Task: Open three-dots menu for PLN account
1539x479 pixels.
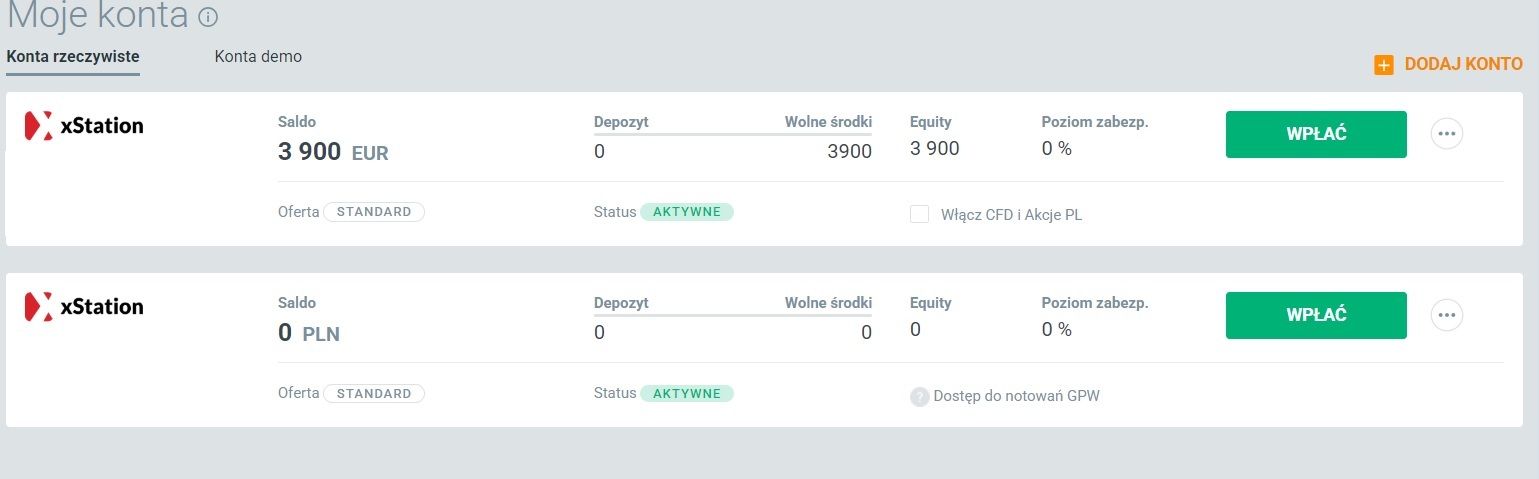Action: pyautogui.click(x=1447, y=315)
